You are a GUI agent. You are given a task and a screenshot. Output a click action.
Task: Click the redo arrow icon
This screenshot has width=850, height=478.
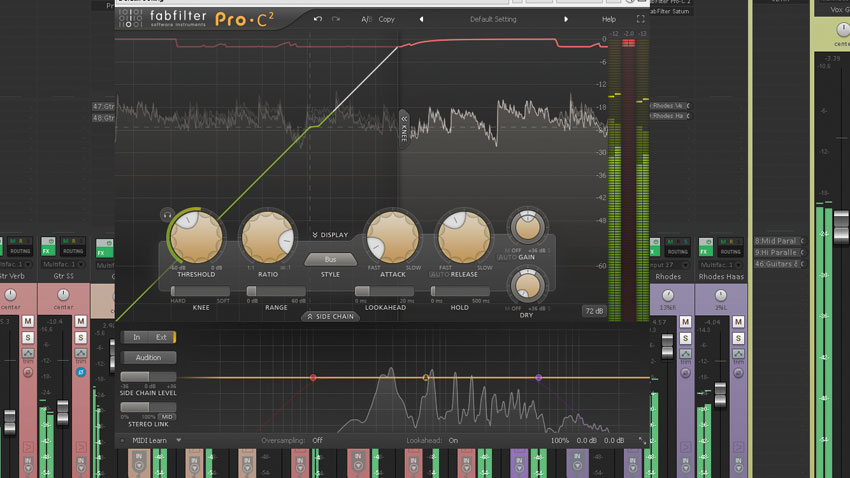(336, 19)
